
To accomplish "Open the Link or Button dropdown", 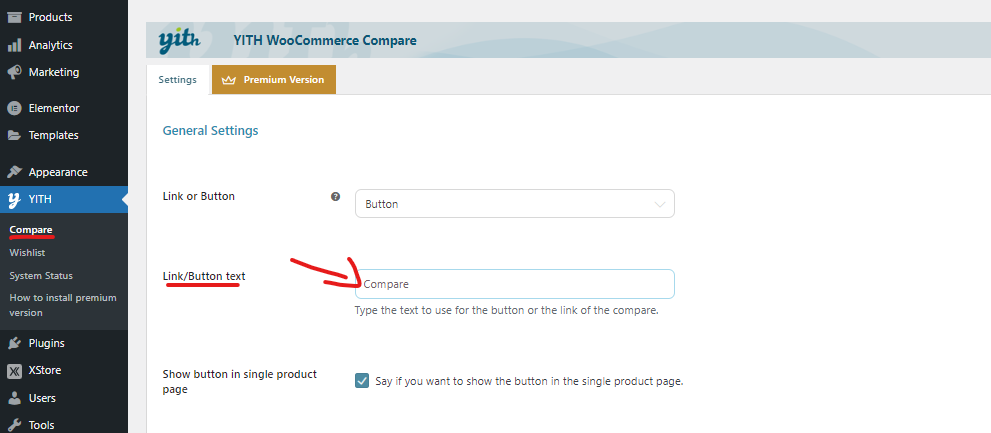I will (x=514, y=204).
